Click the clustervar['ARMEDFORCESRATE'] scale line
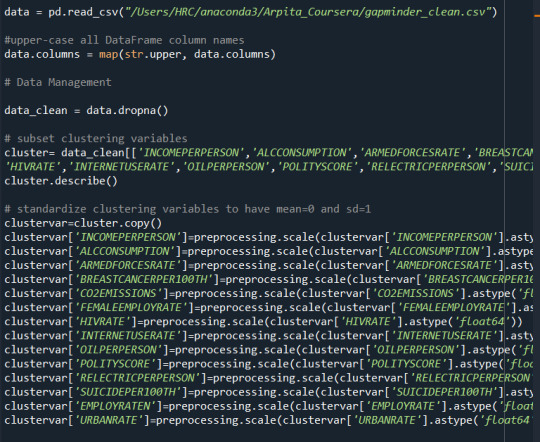Screen dimensions: 540x442 [x=269, y=265]
